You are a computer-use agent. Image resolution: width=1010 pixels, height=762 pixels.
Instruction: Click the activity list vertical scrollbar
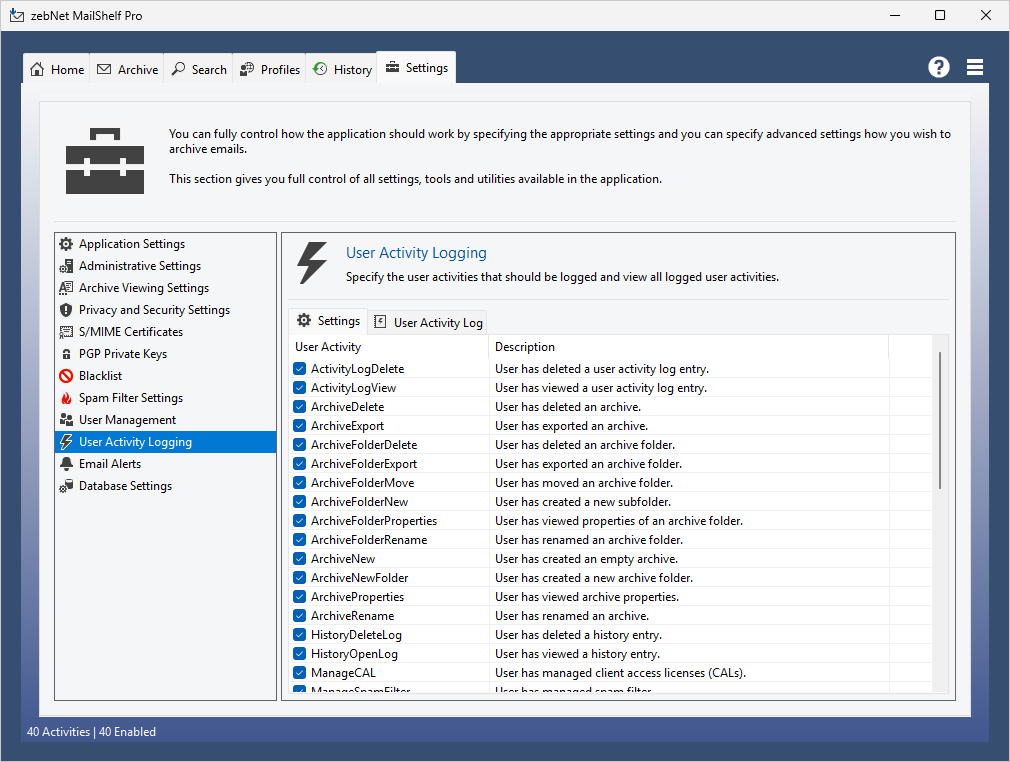(x=940, y=420)
